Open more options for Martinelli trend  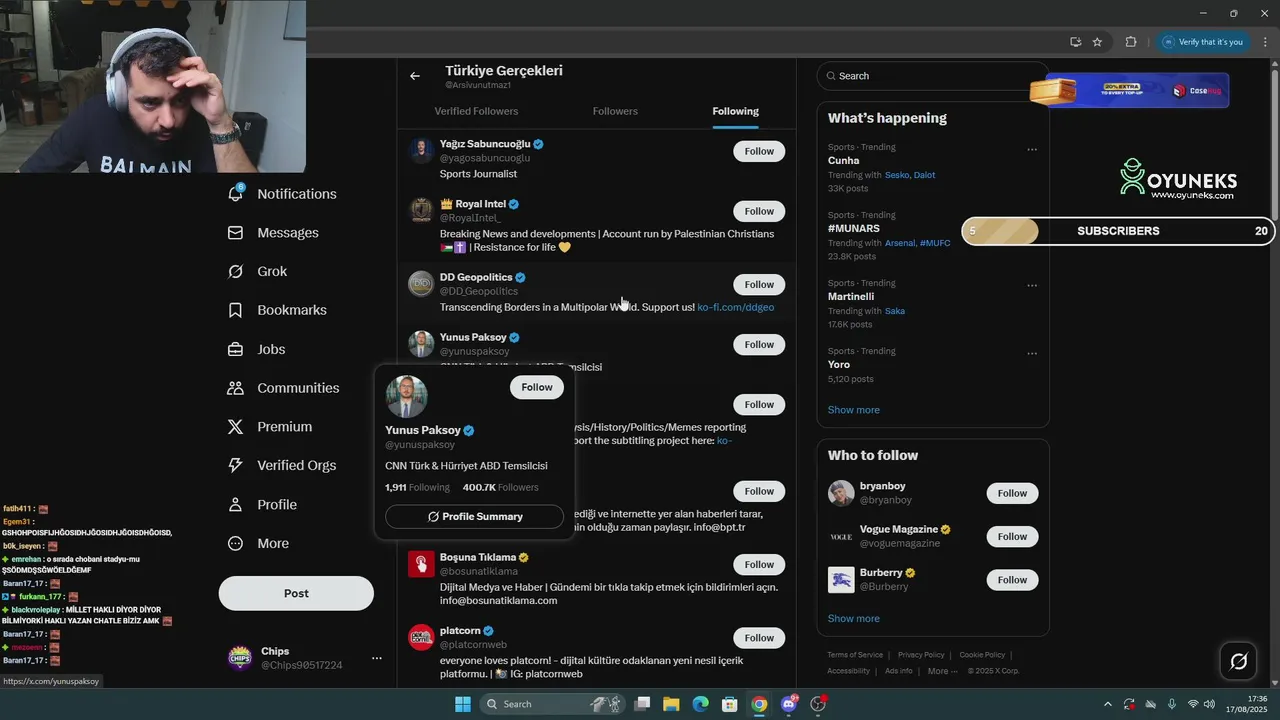pyautogui.click(x=1032, y=285)
